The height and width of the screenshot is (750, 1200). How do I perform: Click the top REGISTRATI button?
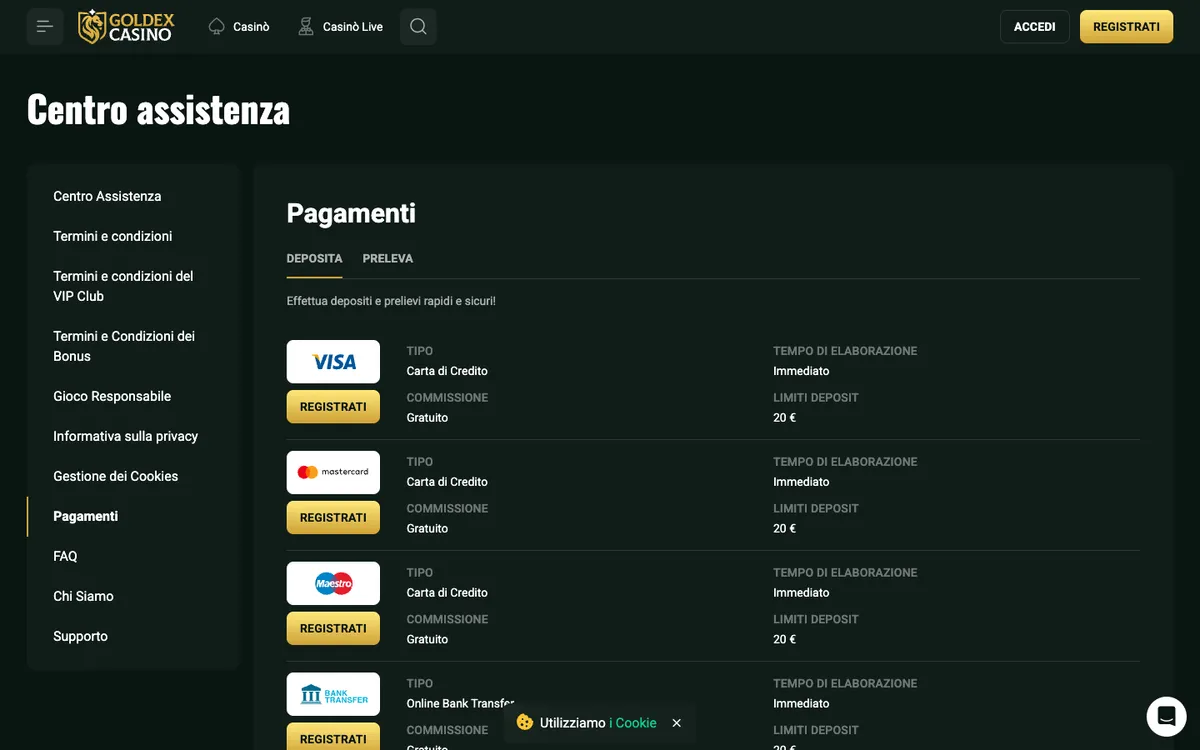click(1126, 27)
